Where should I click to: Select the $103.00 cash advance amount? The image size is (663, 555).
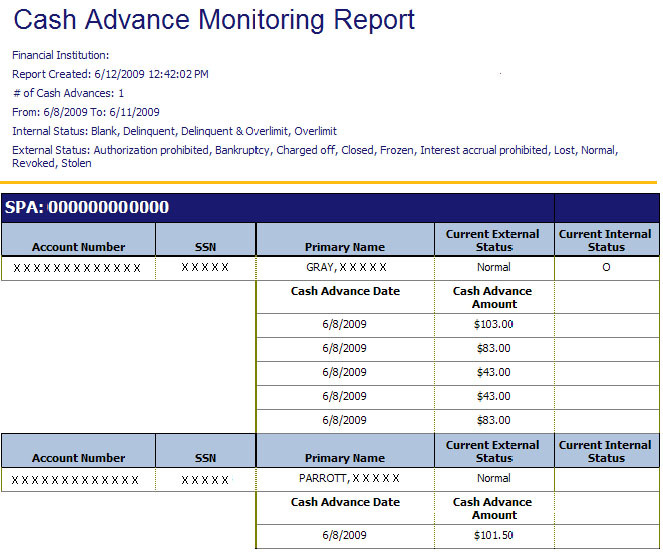tap(493, 324)
